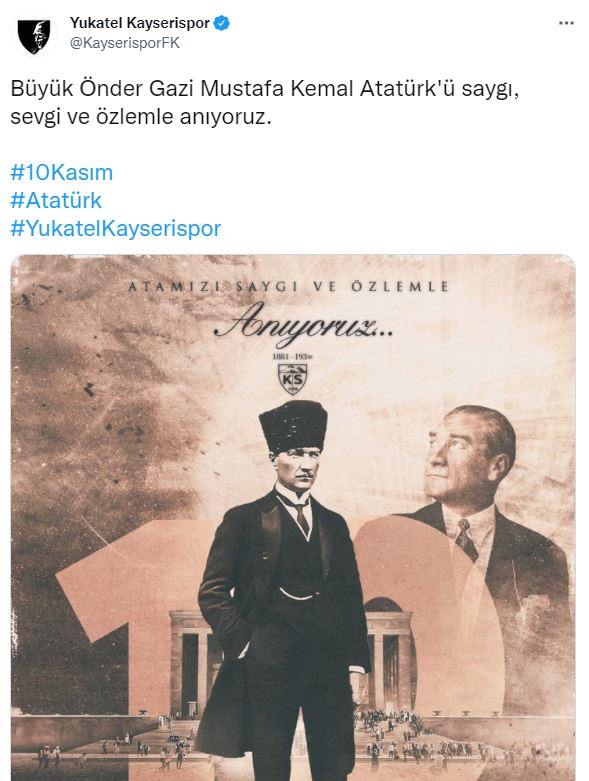
Task: Click the standing figure wearing the kalpak hat
Action: click(283, 588)
